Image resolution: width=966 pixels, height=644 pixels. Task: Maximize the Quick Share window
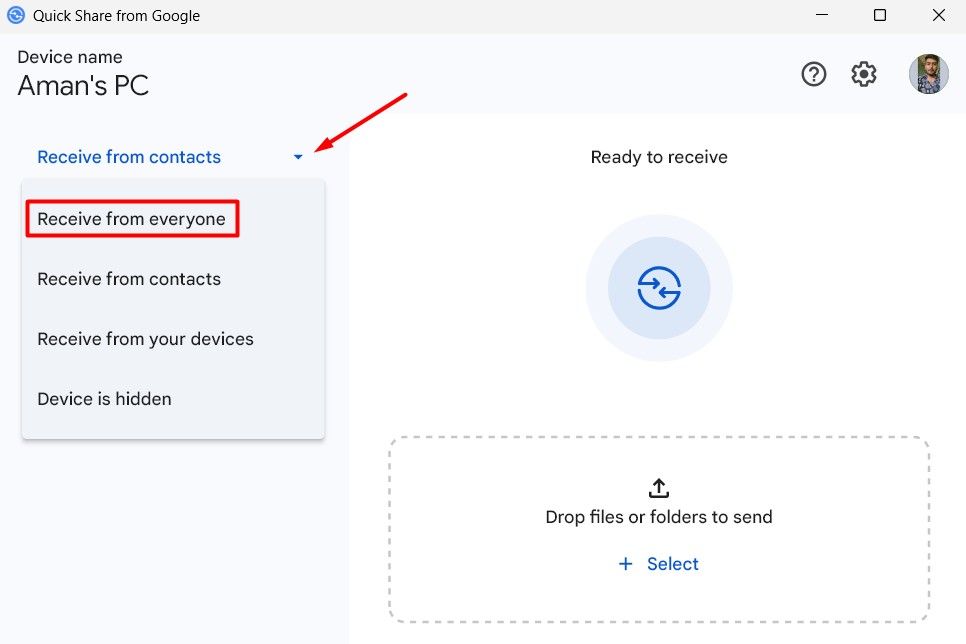pos(880,15)
